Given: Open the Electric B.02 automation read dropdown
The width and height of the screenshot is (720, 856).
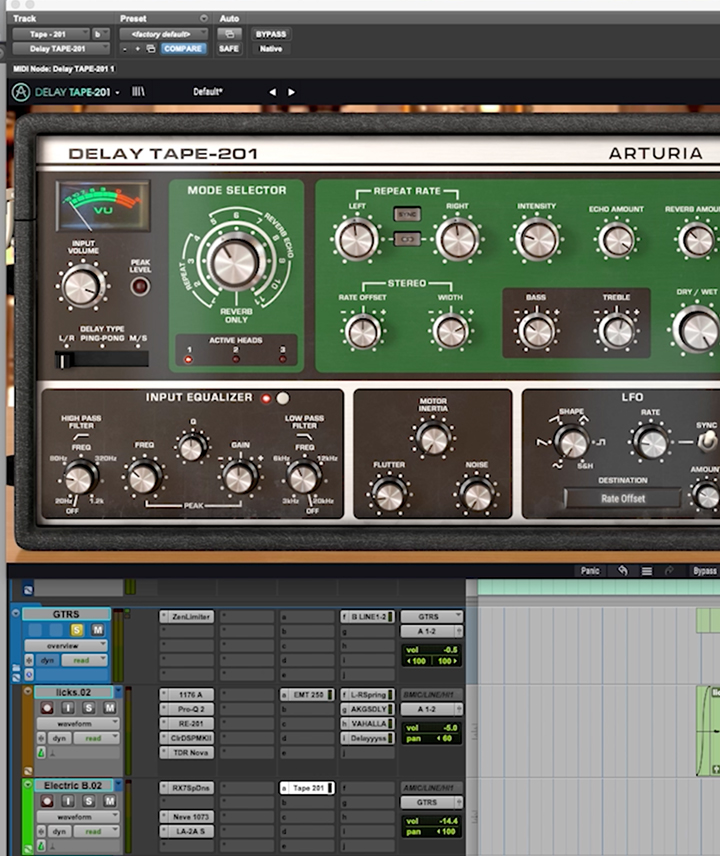Looking at the screenshot, I should (97, 831).
